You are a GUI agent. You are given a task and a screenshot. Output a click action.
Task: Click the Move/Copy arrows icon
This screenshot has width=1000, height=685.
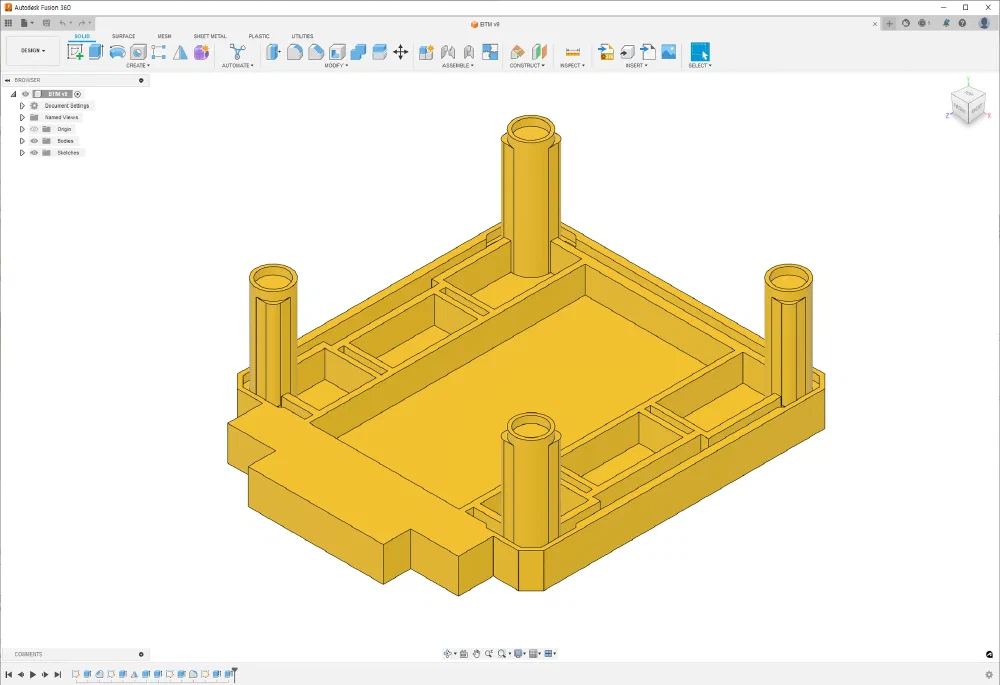click(401, 52)
